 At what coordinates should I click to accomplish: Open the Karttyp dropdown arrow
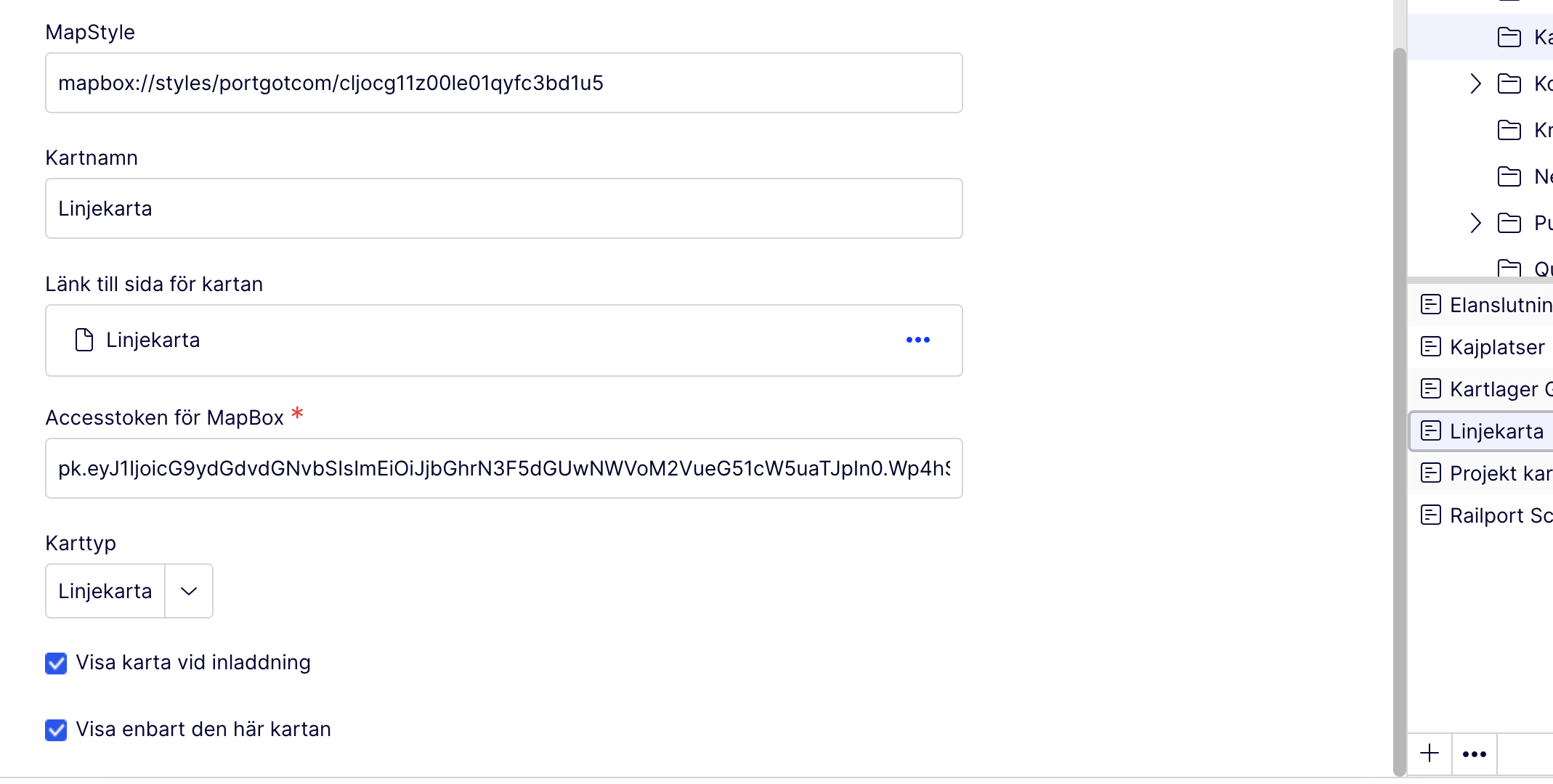click(189, 591)
